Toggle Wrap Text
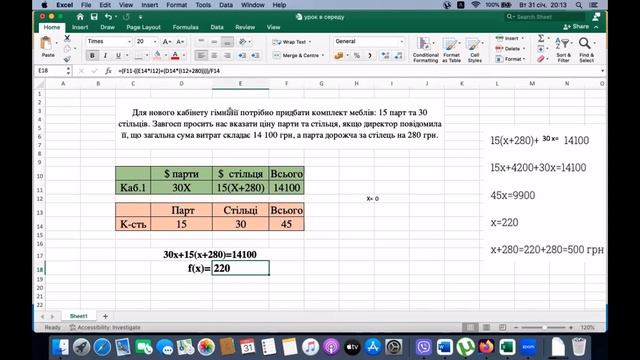This screenshot has height=360, width=640. [x=291, y=42]
